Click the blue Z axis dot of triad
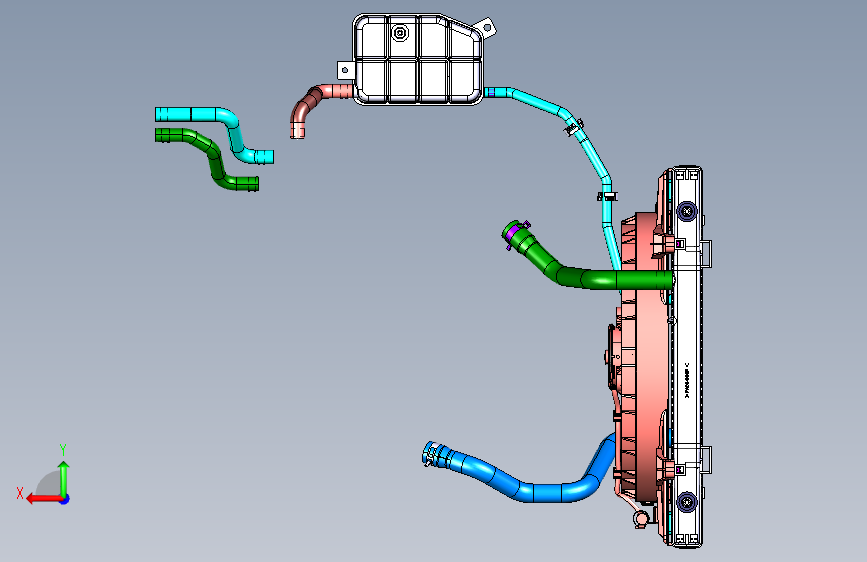 (65, 499)
